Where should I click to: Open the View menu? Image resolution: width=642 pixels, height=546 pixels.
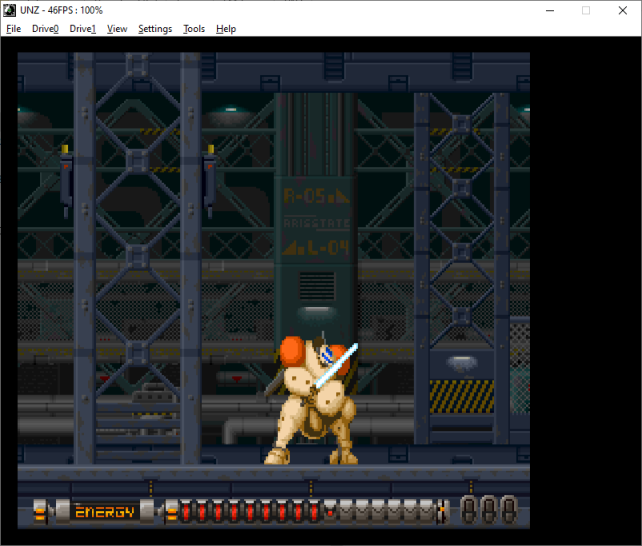coord(117,29)
